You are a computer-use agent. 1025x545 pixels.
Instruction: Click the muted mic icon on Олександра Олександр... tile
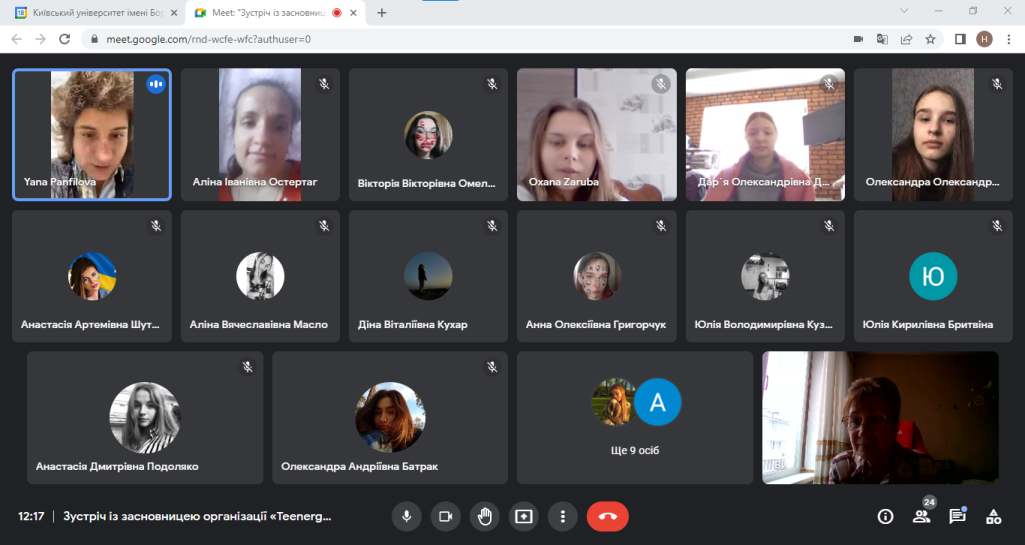click(x=997, y=84)
